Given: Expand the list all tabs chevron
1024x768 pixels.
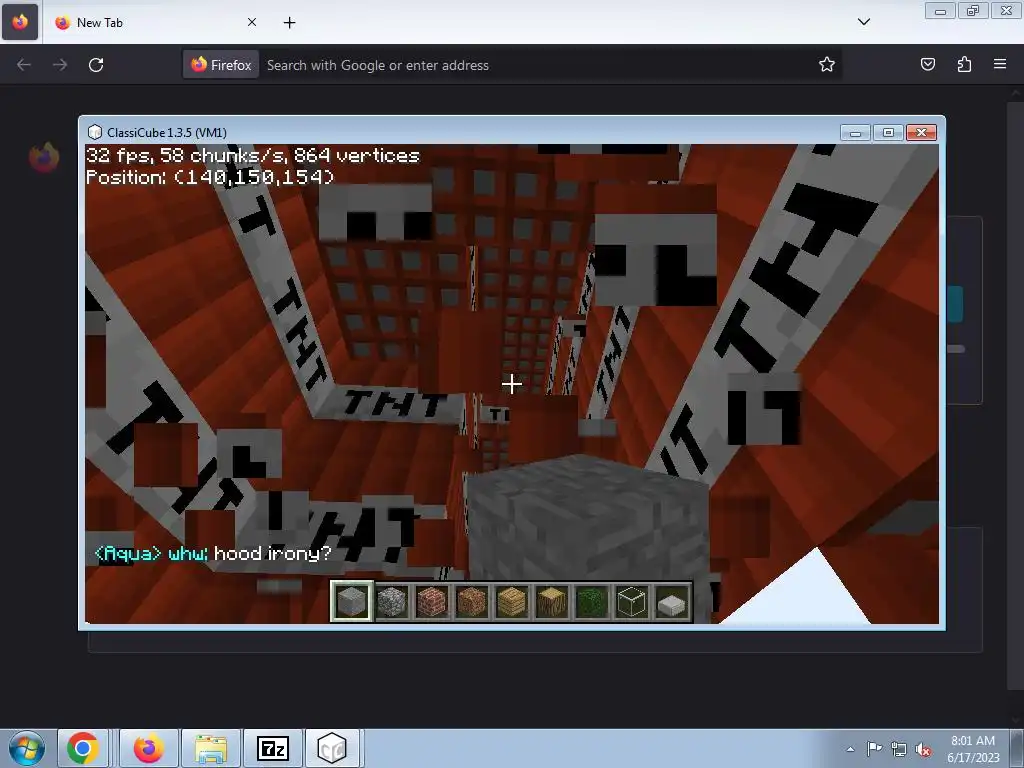Looking at the screenshot, I should pyautogui.click(x=863, y=22).
